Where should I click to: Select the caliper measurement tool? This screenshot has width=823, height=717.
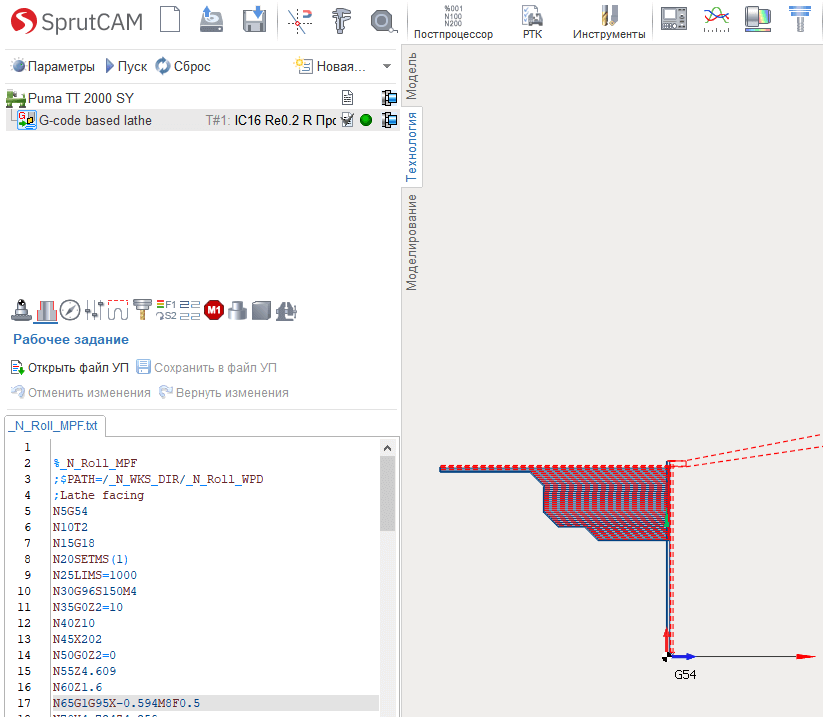(x=341, y=21)
